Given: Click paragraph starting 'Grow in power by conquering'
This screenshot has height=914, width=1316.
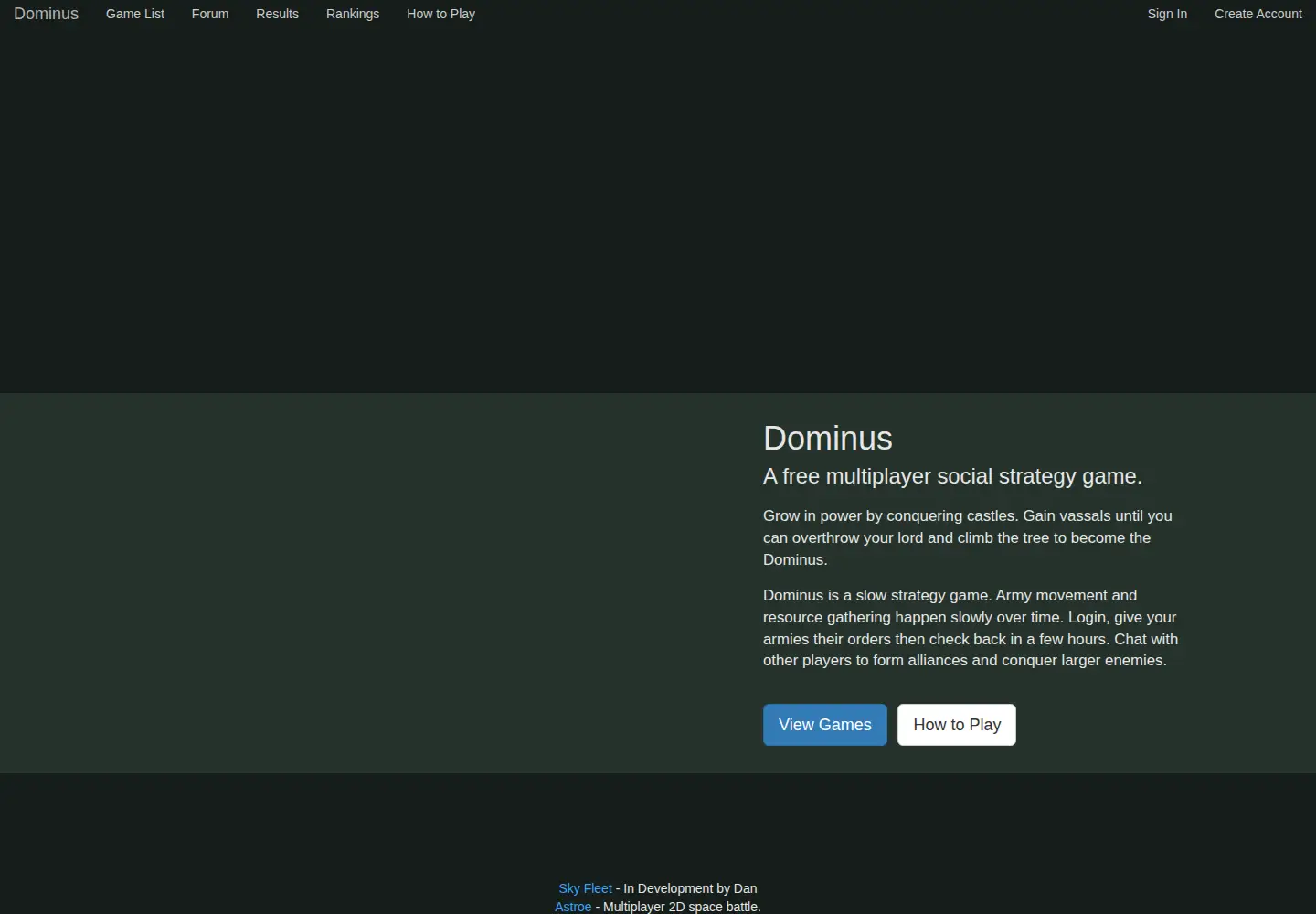Looking at the screenshot, I should (968, 537).
